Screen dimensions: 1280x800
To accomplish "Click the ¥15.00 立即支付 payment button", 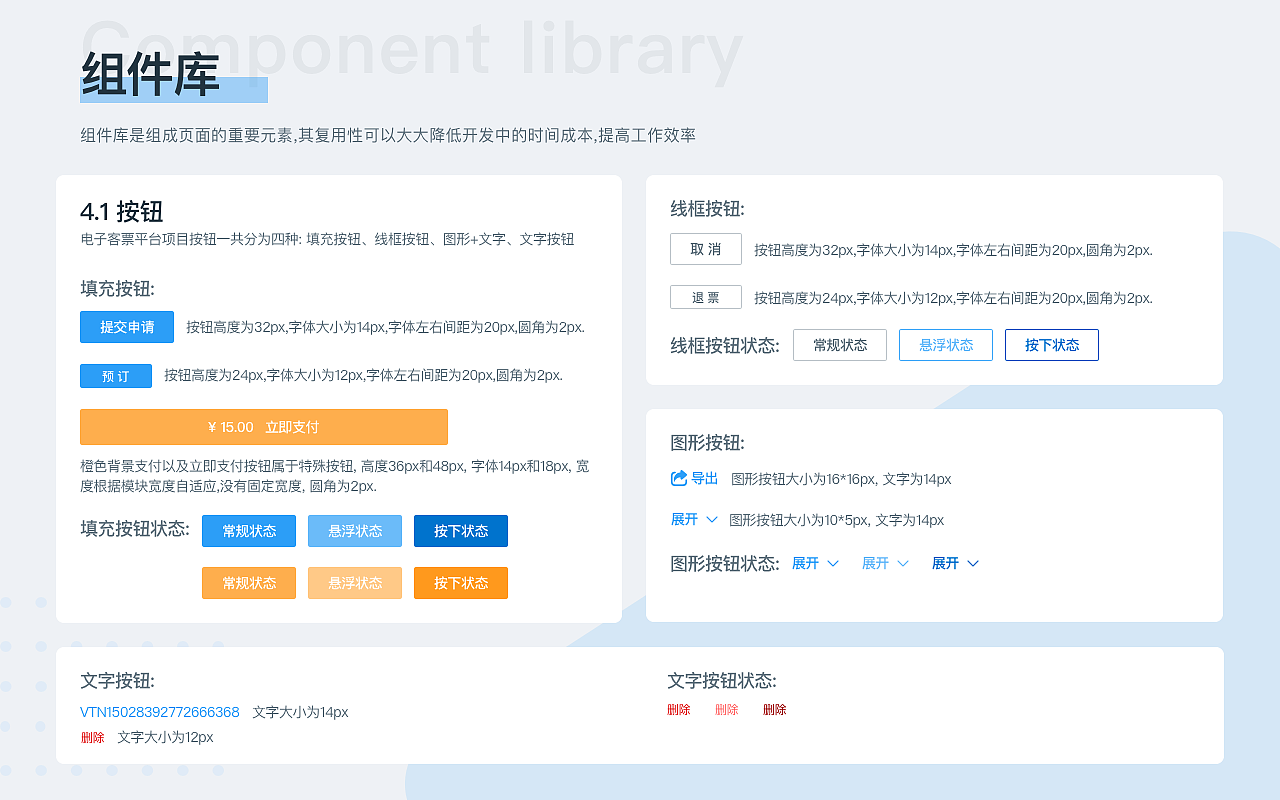I will click(263, 427).
